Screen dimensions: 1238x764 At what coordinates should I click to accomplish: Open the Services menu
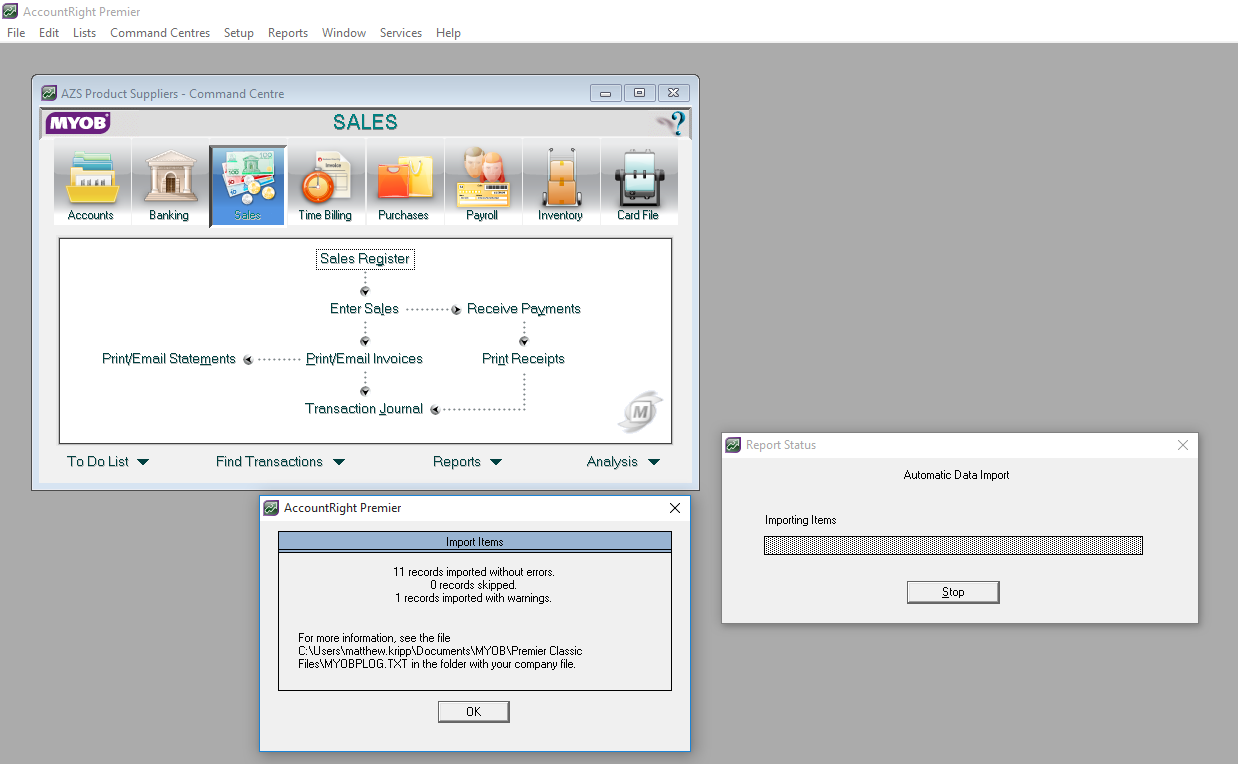[401, 33]
